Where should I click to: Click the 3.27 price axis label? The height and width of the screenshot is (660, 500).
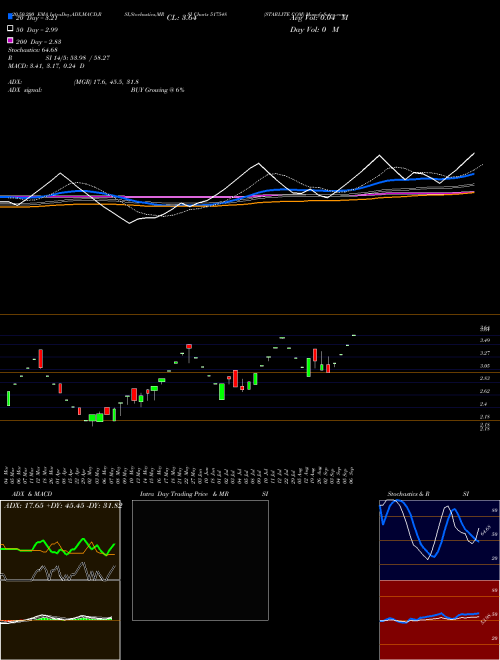pos(485,353)
